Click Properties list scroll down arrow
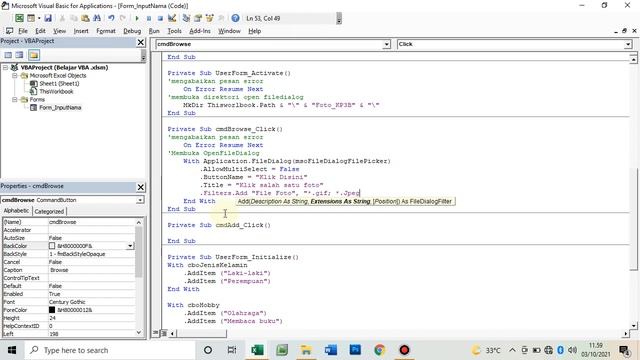 click(139, 333)
